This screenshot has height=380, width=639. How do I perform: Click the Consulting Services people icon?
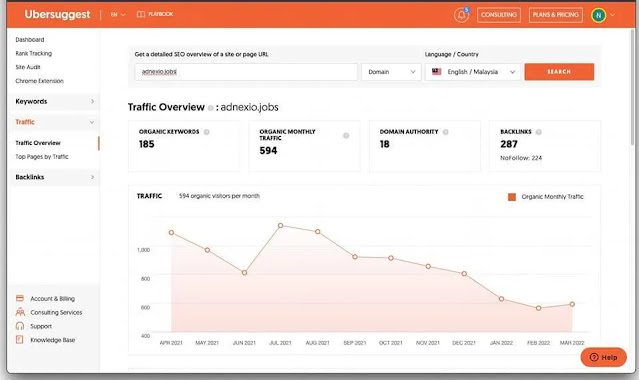pos(20,312)
